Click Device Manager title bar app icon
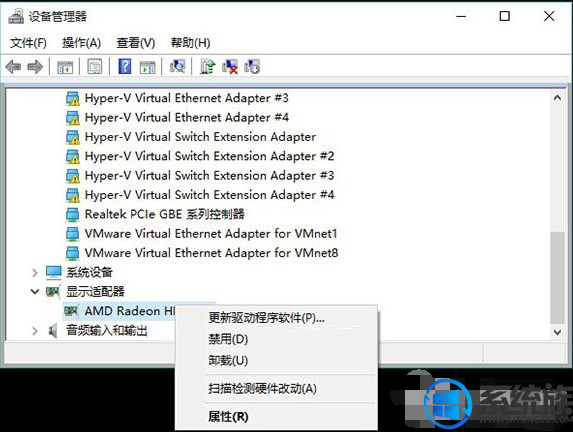This screenshot has height=432, width=573. pos(16,16)
